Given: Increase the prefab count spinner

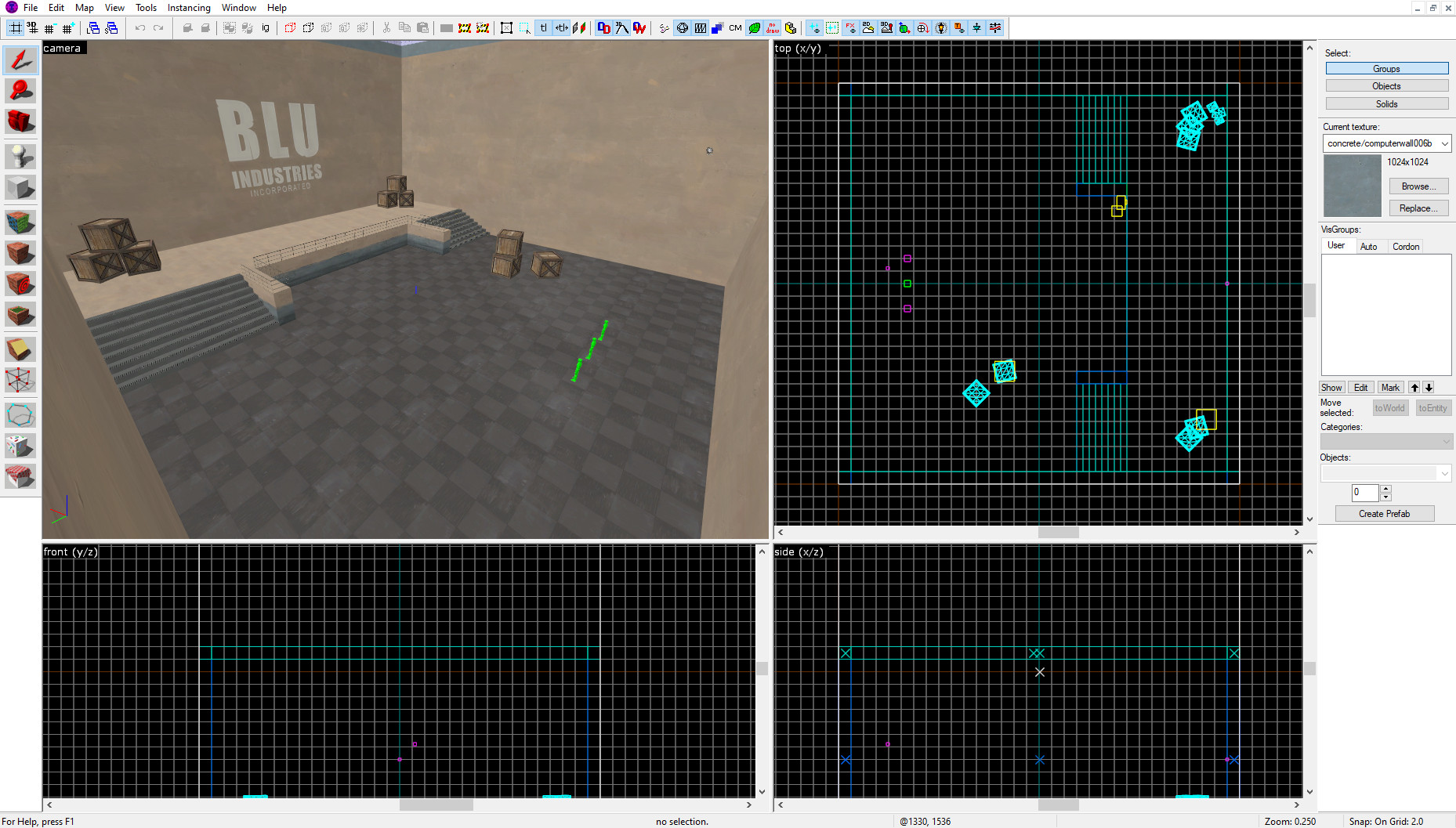Looking at the screenshot, I should click(x=1385, y=489).
